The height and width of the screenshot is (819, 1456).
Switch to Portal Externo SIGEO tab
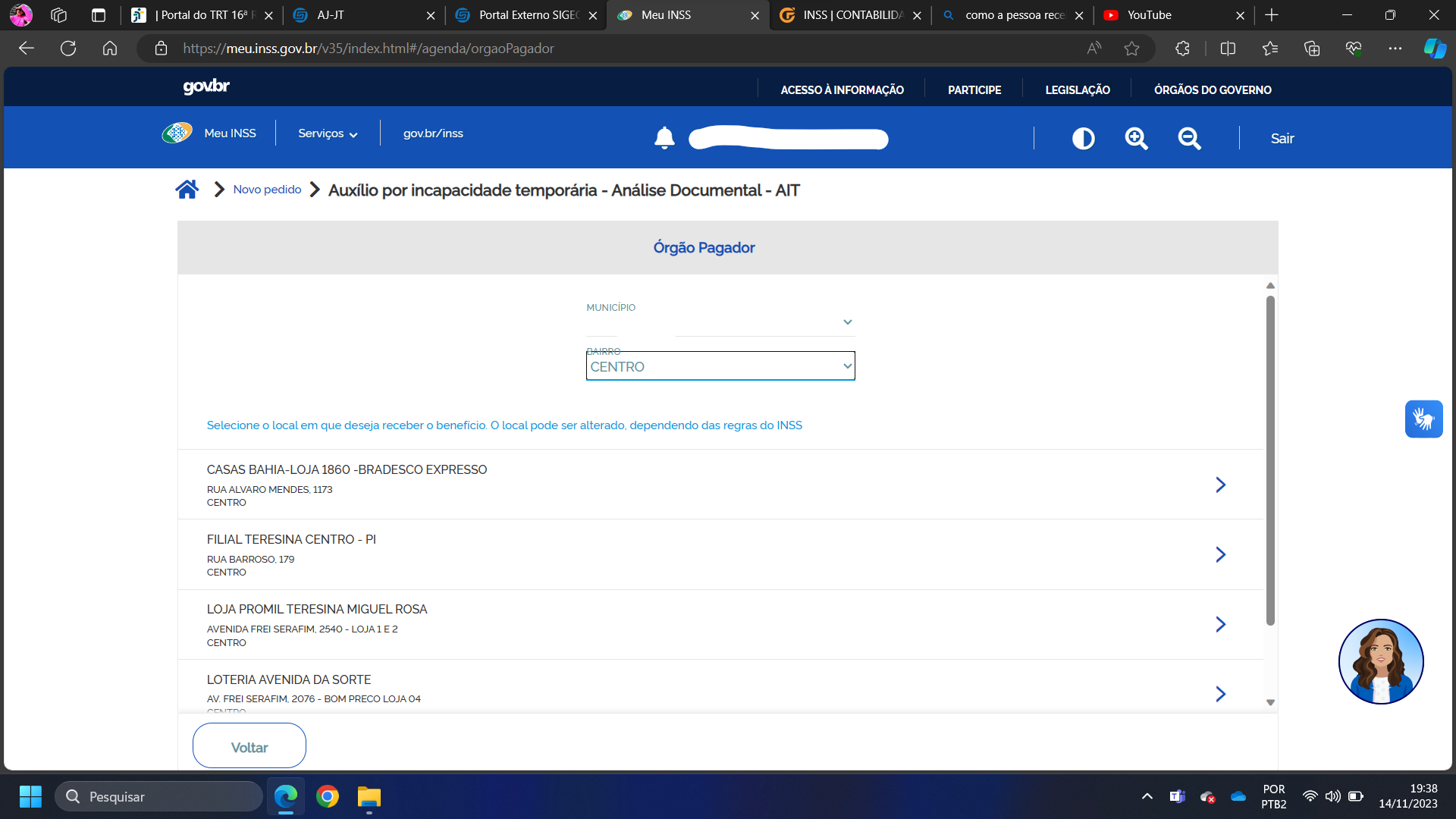point(526,15)
